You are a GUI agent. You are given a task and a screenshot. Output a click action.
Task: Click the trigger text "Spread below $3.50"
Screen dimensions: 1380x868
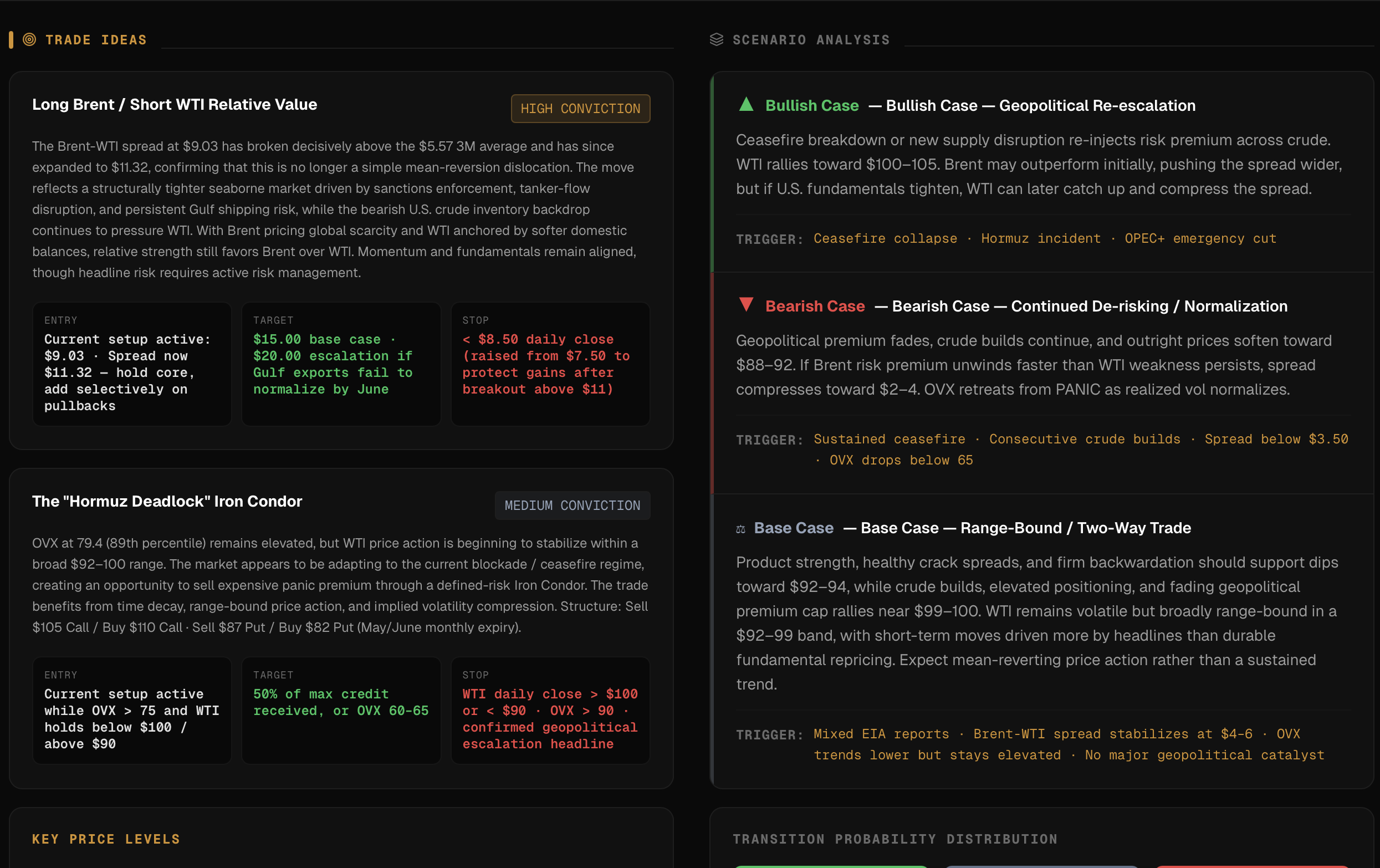click(1276, 439)
